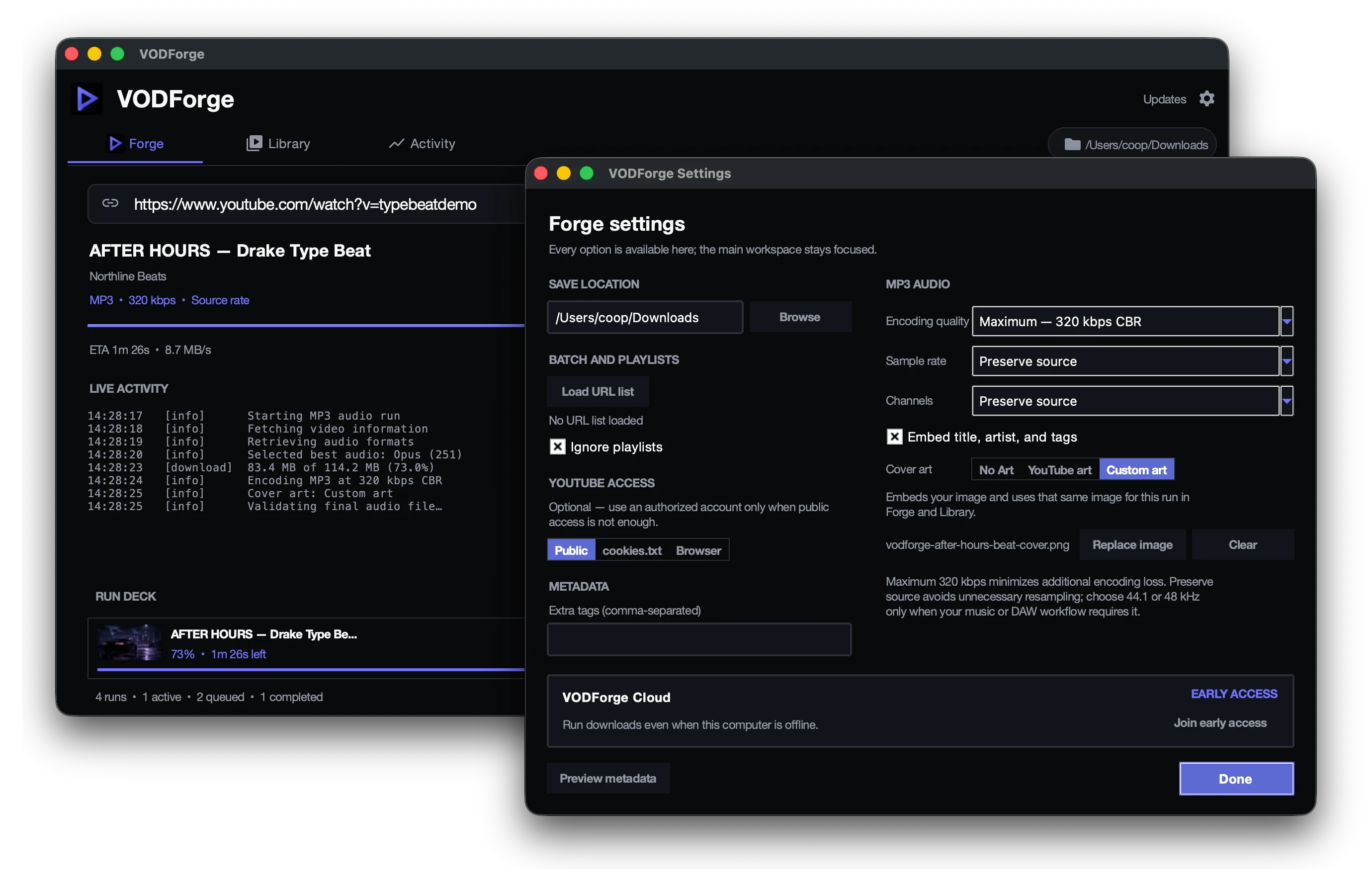This screenshot has width=1372, height=889.
Task: Click the Activity tab's chart icon
Action: (396, 143)
